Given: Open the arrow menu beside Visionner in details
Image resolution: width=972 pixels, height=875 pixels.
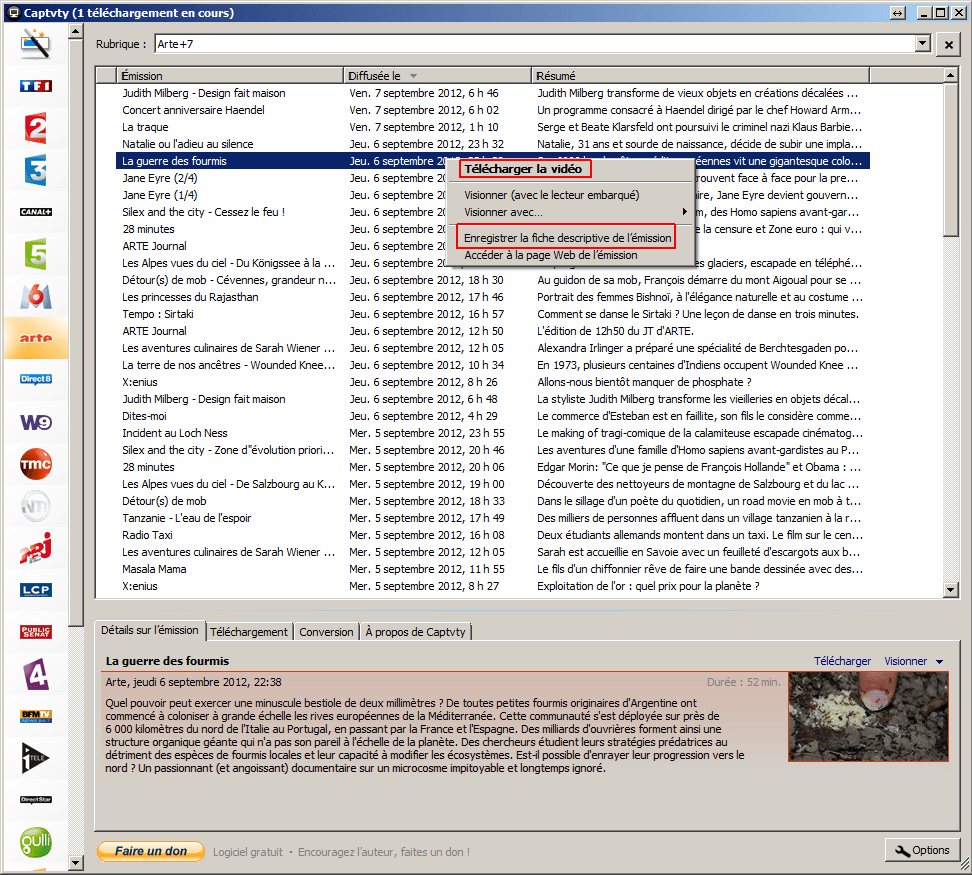Looking at the screenshot, I should pyautogui.click(x=940, y=662).
